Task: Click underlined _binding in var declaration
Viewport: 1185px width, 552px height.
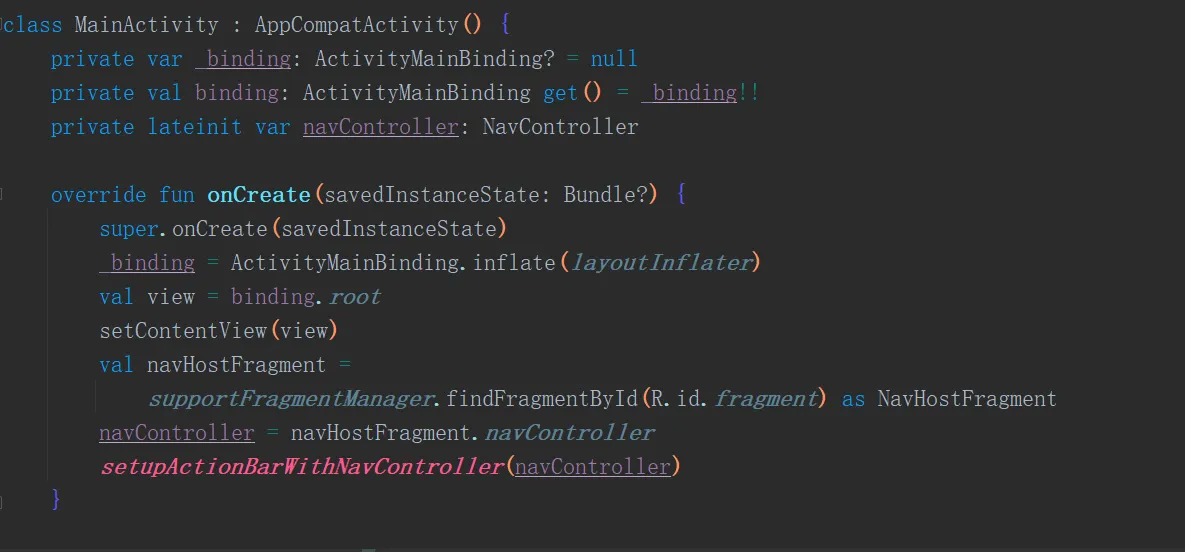Action: click(243, 59)
